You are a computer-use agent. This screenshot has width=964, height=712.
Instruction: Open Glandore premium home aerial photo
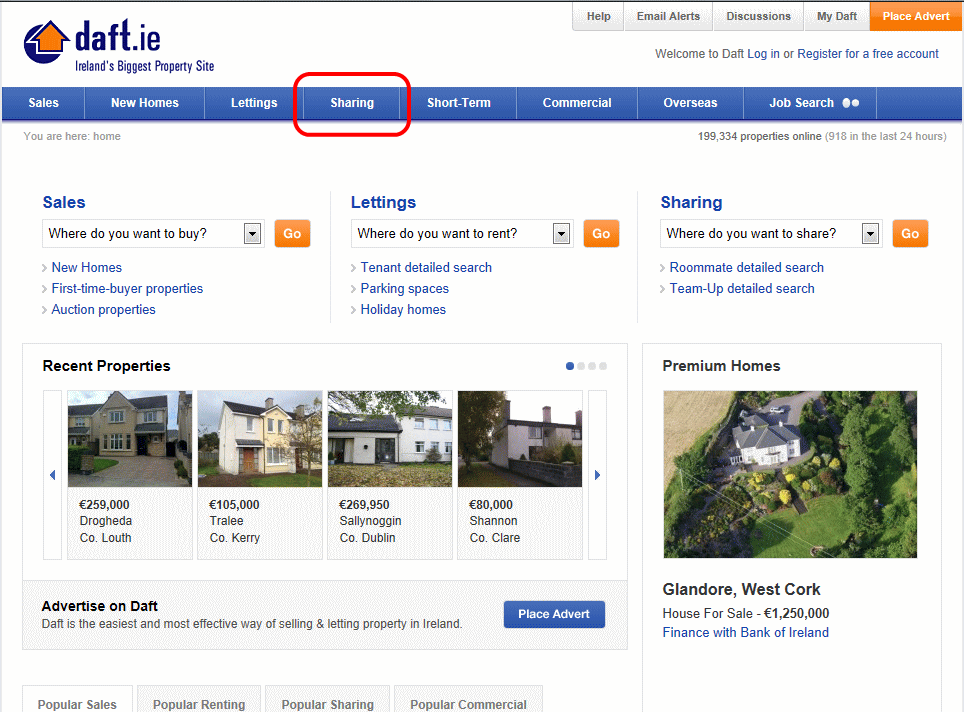pos(790,475)
